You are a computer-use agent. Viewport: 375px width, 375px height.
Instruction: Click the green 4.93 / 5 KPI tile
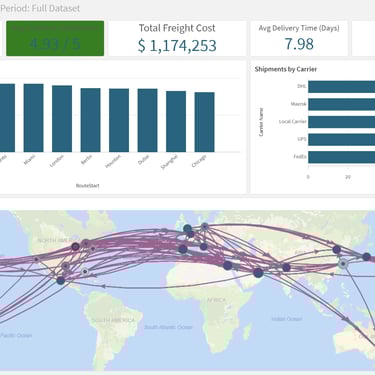coord(55,38)
